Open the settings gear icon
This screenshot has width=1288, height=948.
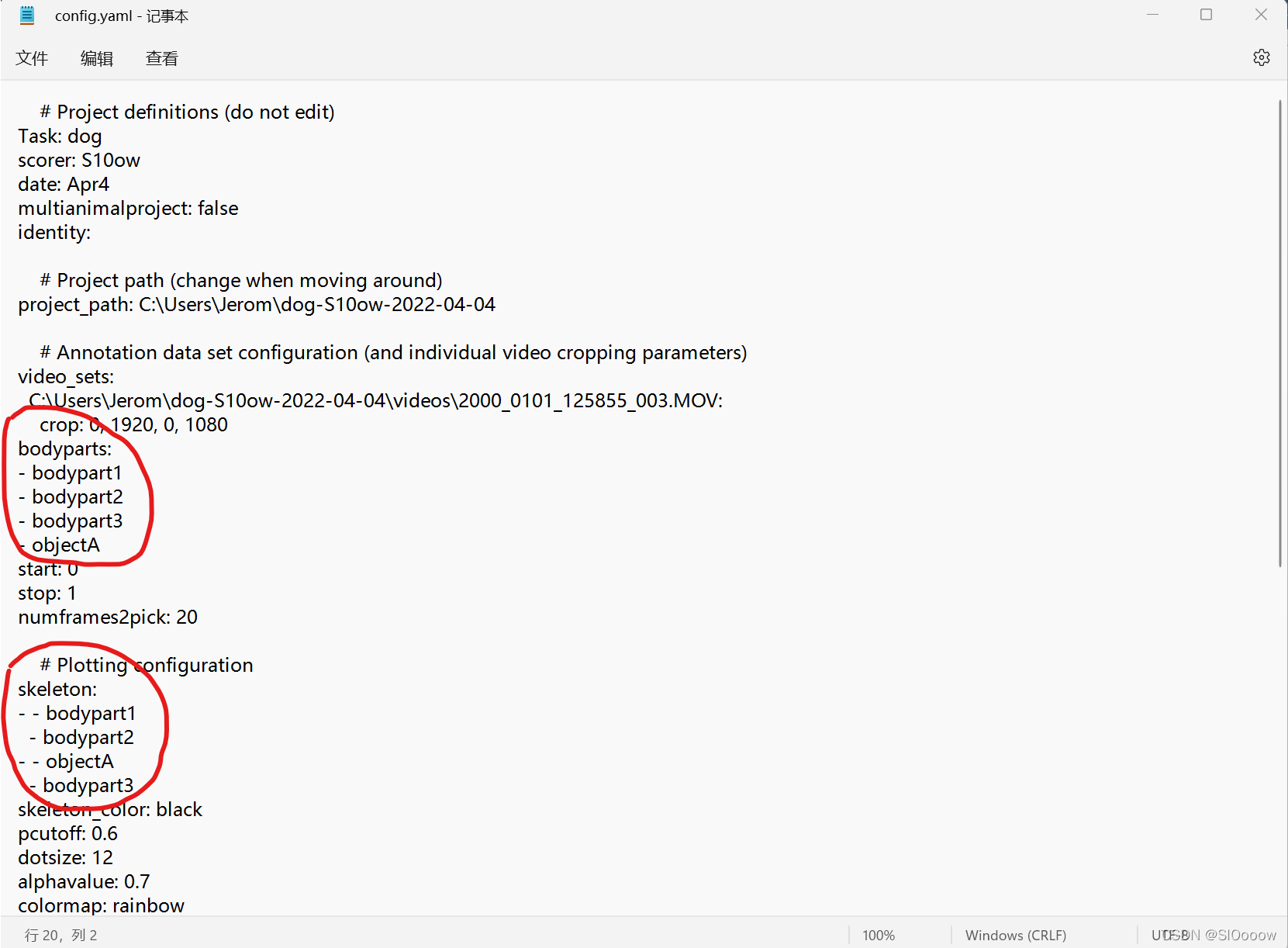pyautogui.click(x=1261, y=57)
